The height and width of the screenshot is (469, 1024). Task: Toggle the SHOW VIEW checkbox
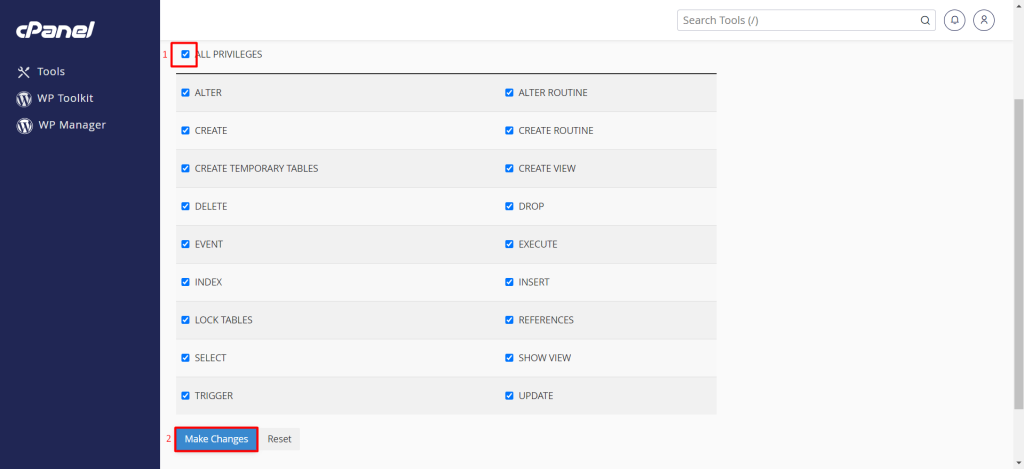[x=509, y=358]
